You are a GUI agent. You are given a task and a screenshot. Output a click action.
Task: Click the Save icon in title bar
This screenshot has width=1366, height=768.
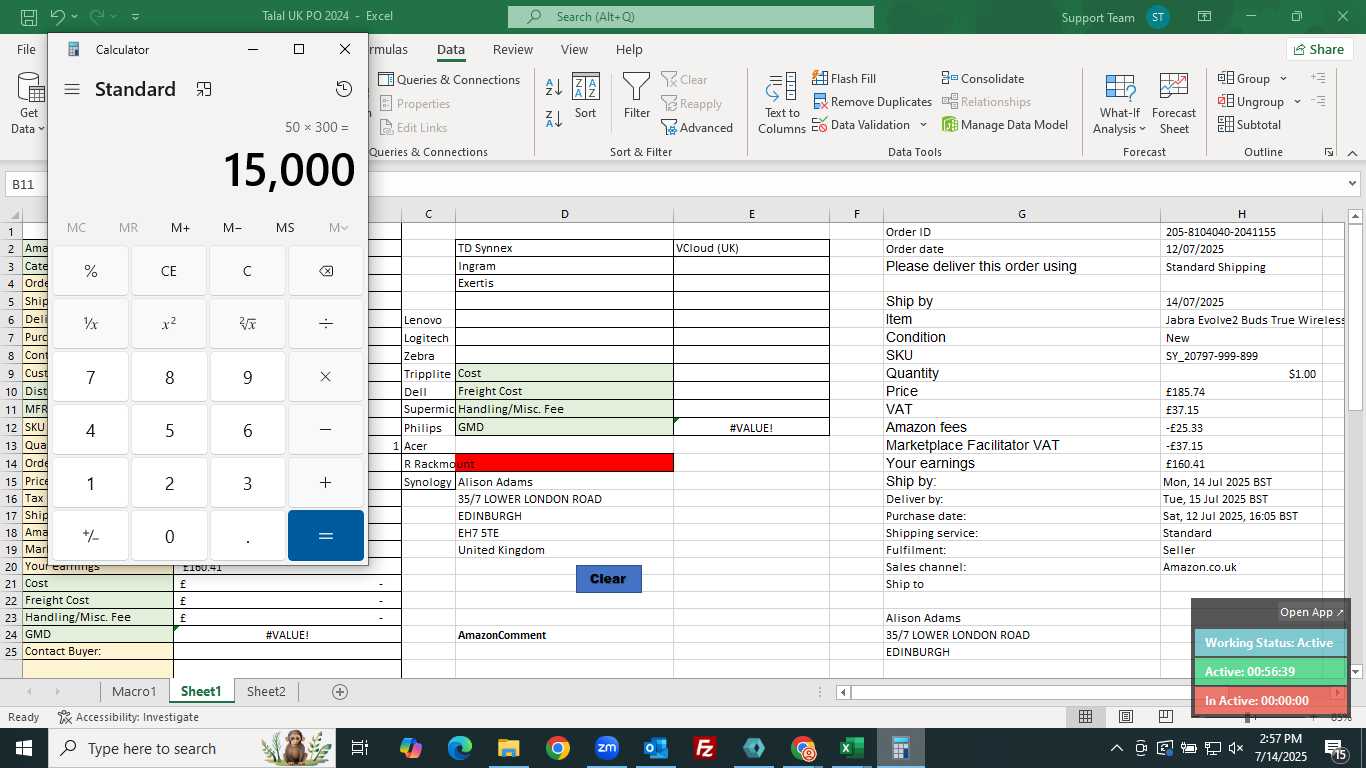point(29,17)
